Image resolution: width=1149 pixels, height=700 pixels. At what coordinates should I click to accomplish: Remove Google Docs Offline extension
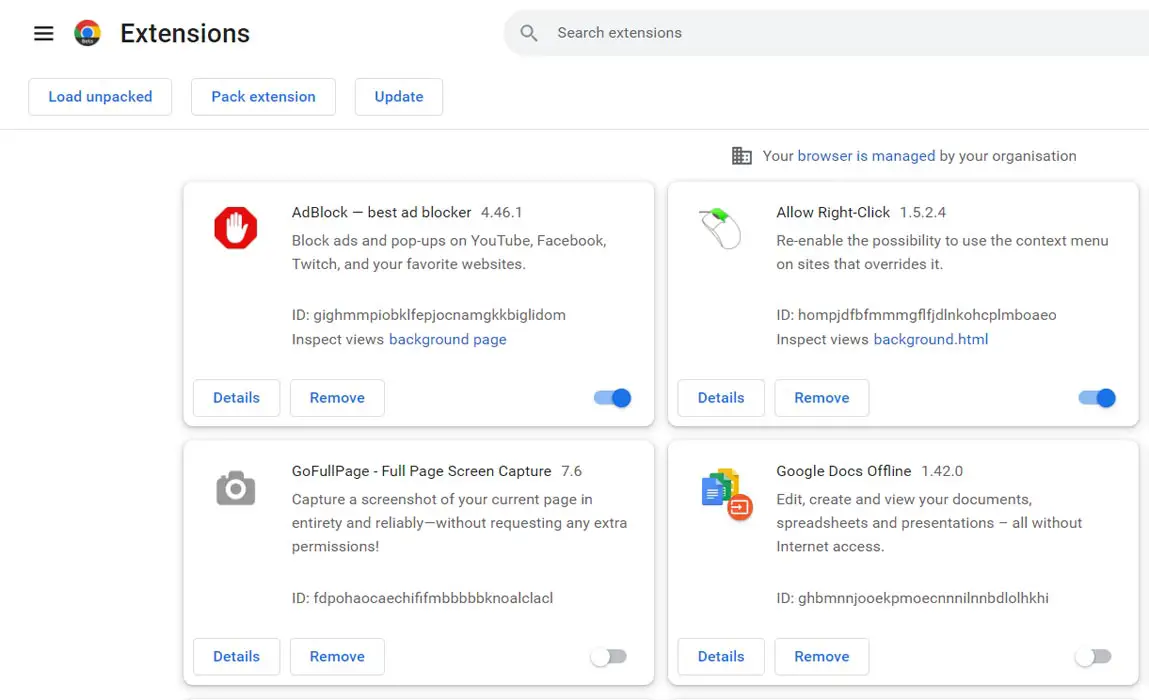821,657
